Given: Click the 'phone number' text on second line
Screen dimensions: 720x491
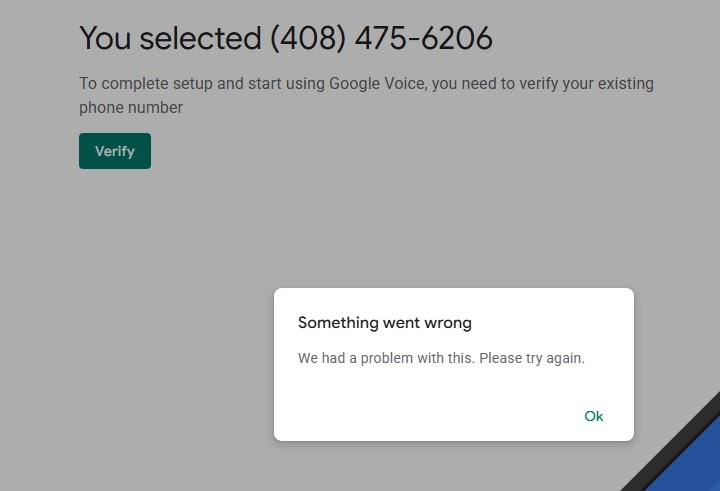Looking at the screenshot, I should pos(131,108).
